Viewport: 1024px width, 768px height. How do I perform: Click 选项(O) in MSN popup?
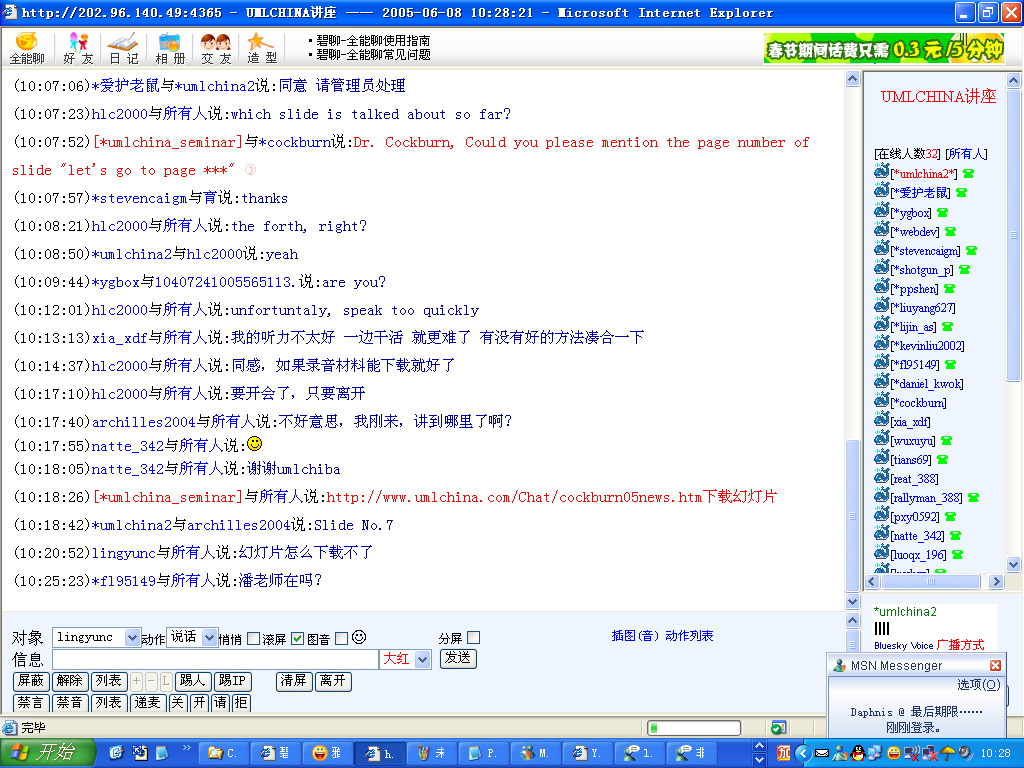click(978, 684)
